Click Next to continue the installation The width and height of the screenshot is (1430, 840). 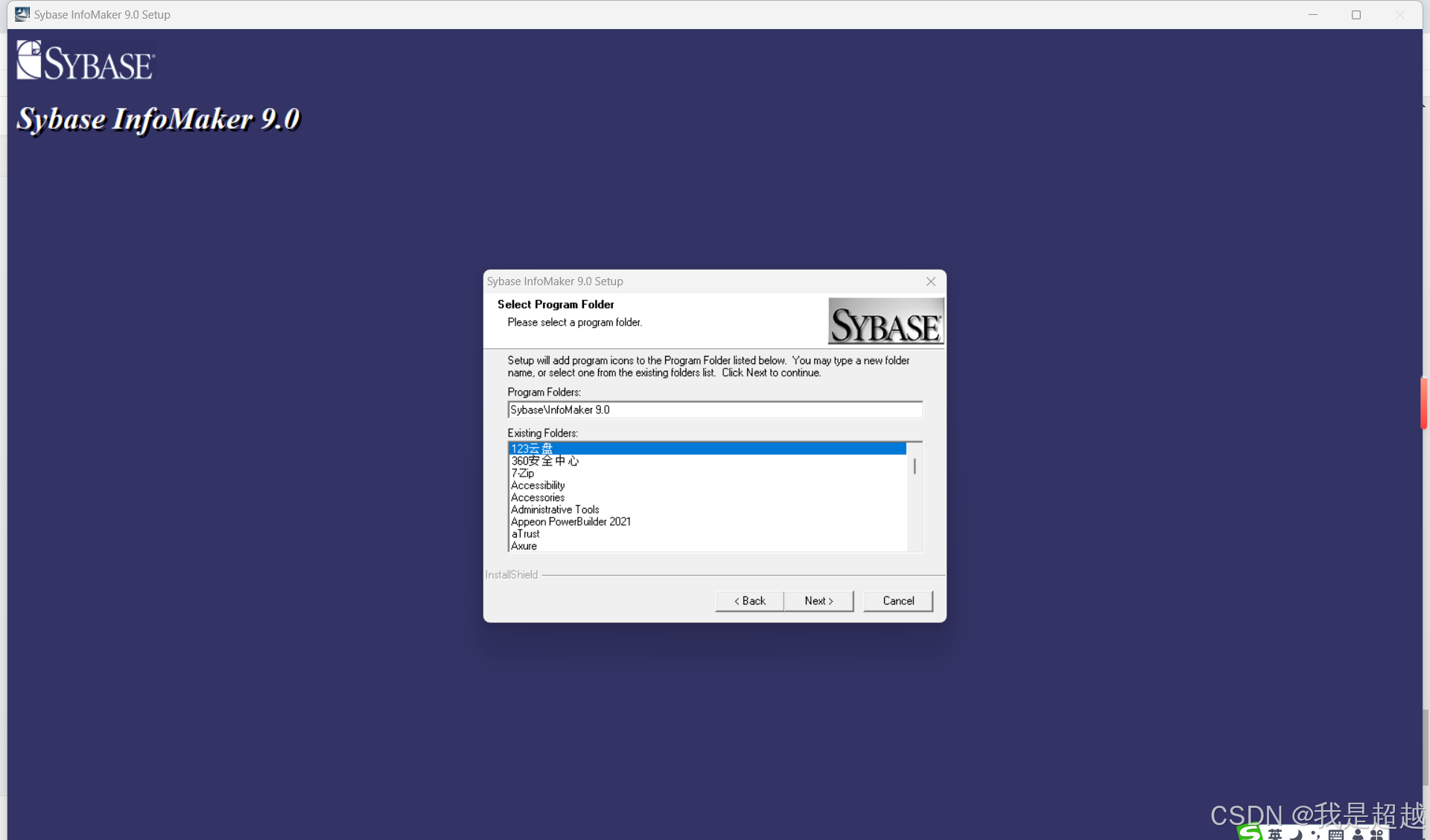tap(819, 600)
